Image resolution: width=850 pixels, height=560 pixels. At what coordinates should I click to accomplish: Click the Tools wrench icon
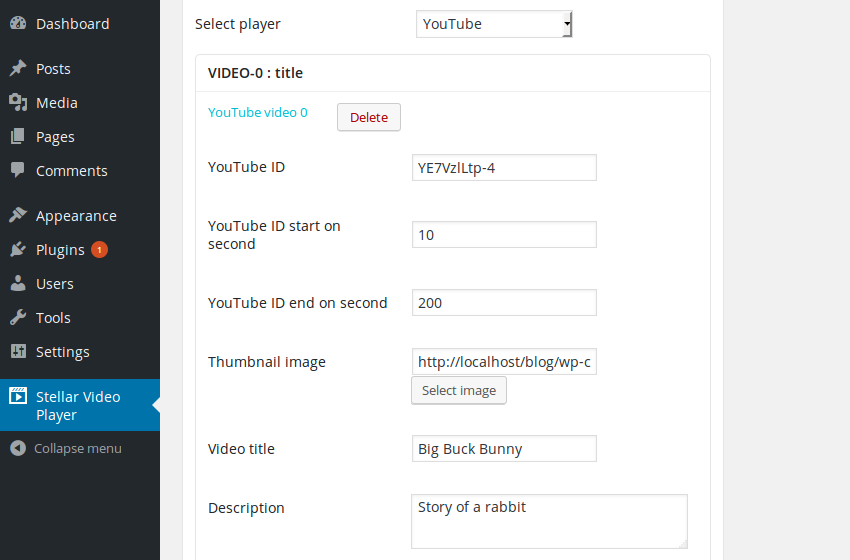point(18,318)
